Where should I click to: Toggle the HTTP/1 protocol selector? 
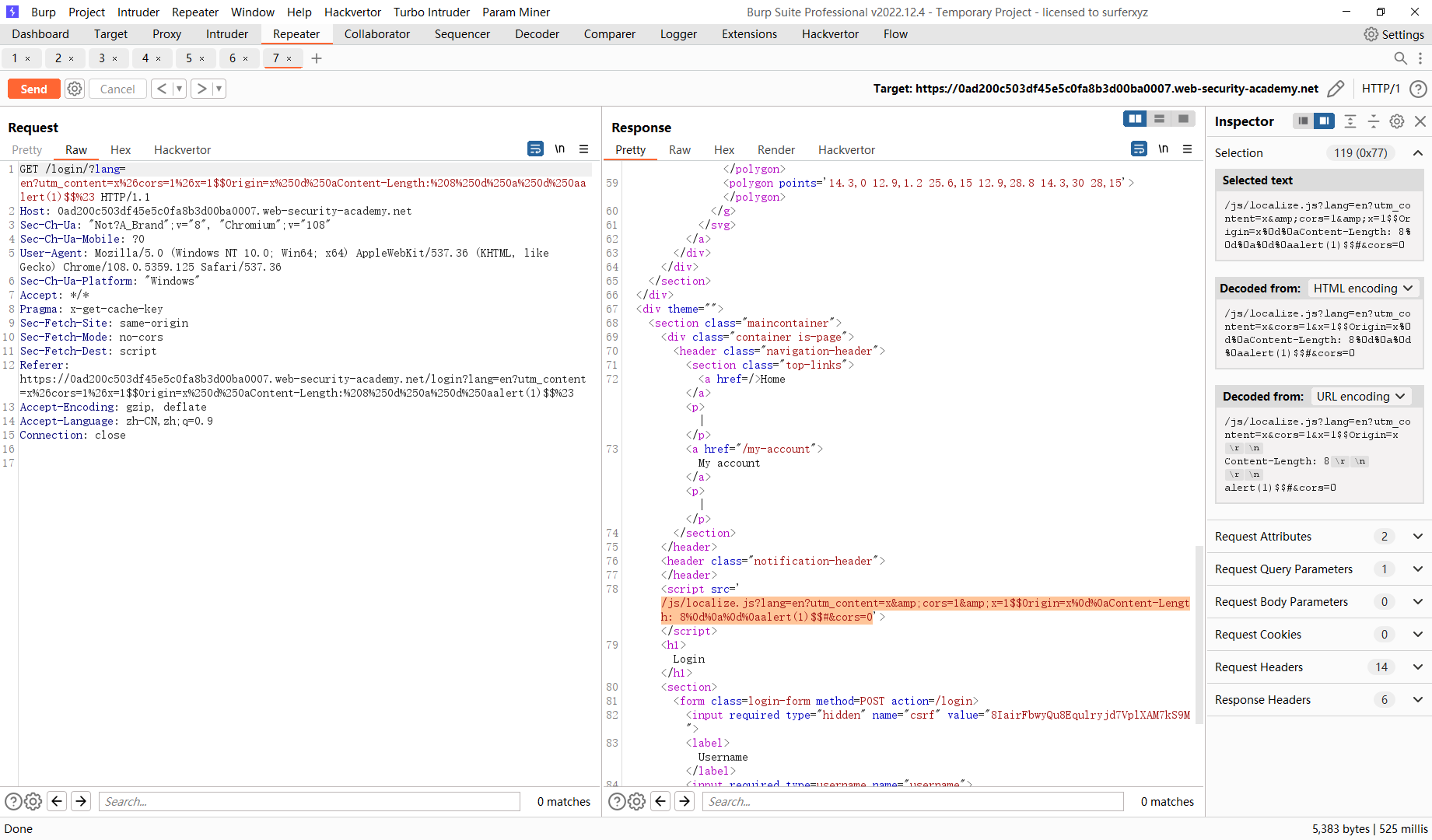click(x=1381, y=89)
